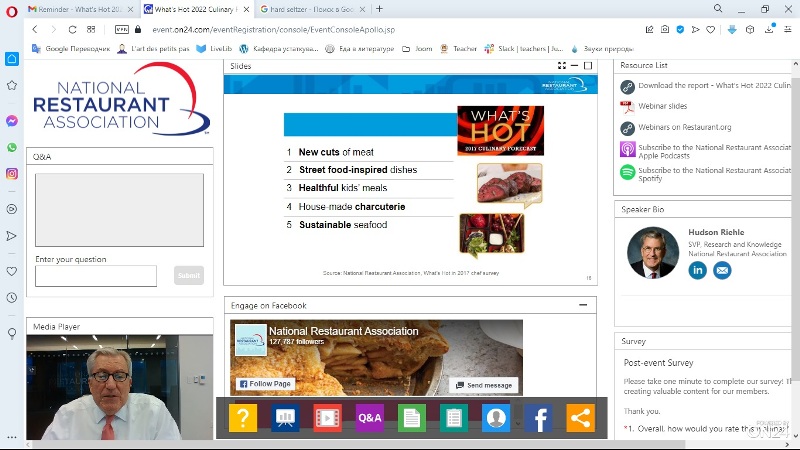
Task: Open the Facebook dock icon
Action: [x=538, y=418]
